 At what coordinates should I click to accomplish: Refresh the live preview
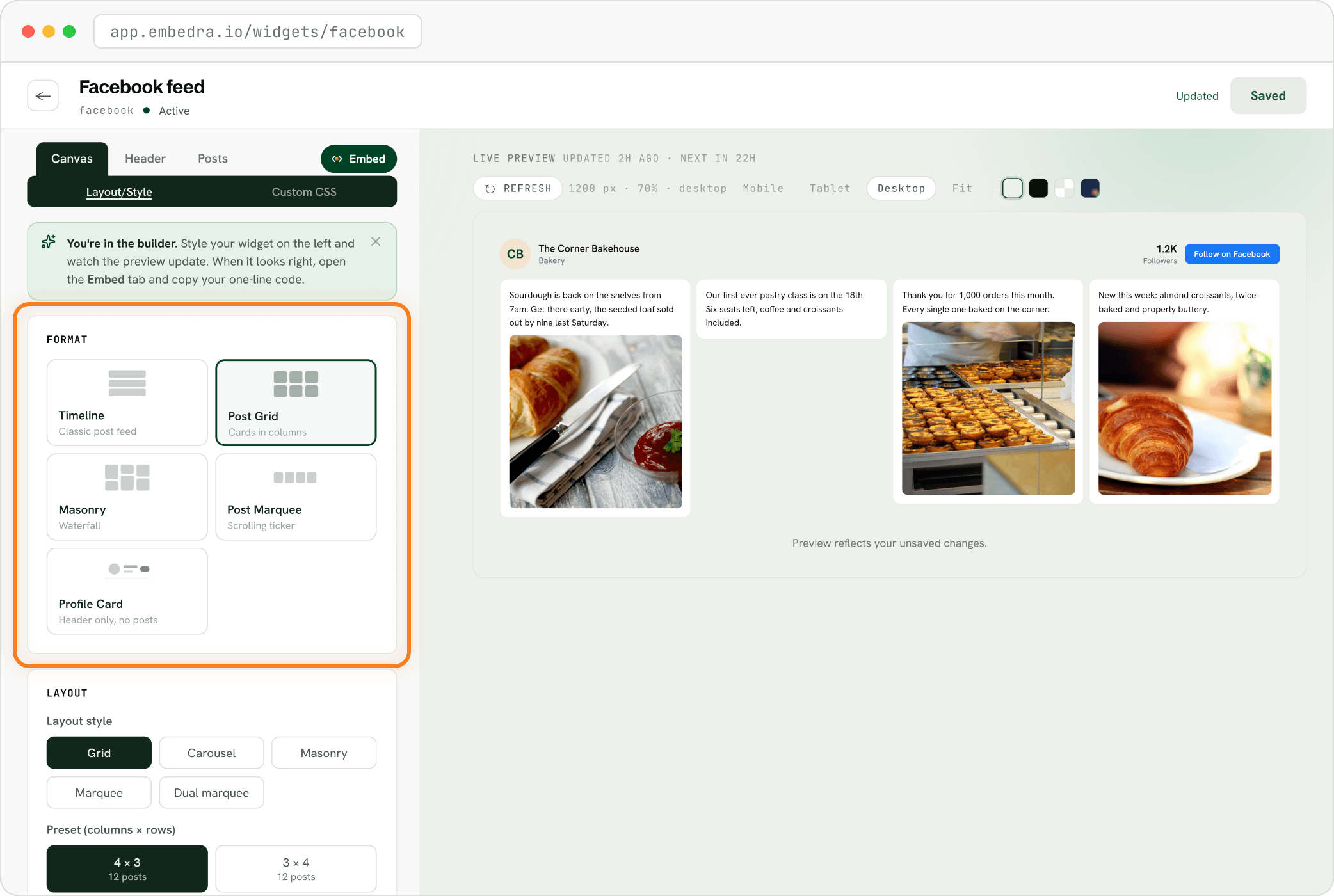coord(518,188)
